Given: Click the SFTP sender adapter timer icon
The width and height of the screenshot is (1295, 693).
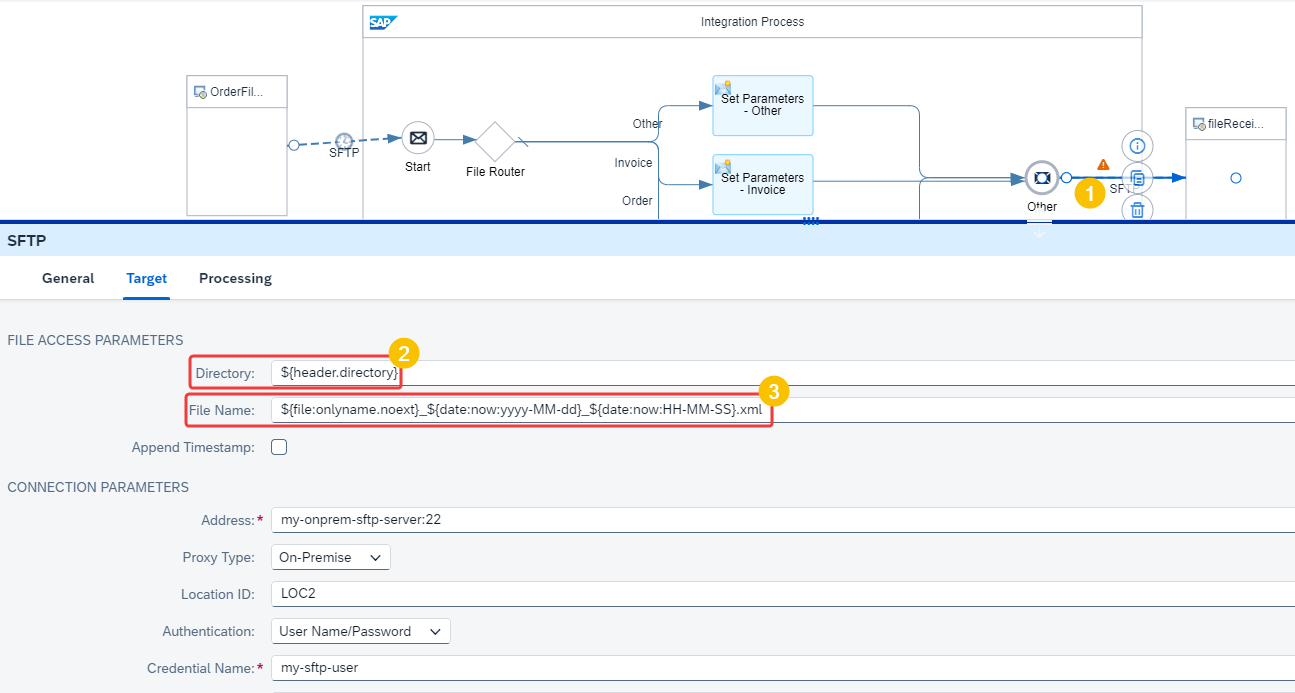Looking at the screenshot, I should click(x=343, y=140).
